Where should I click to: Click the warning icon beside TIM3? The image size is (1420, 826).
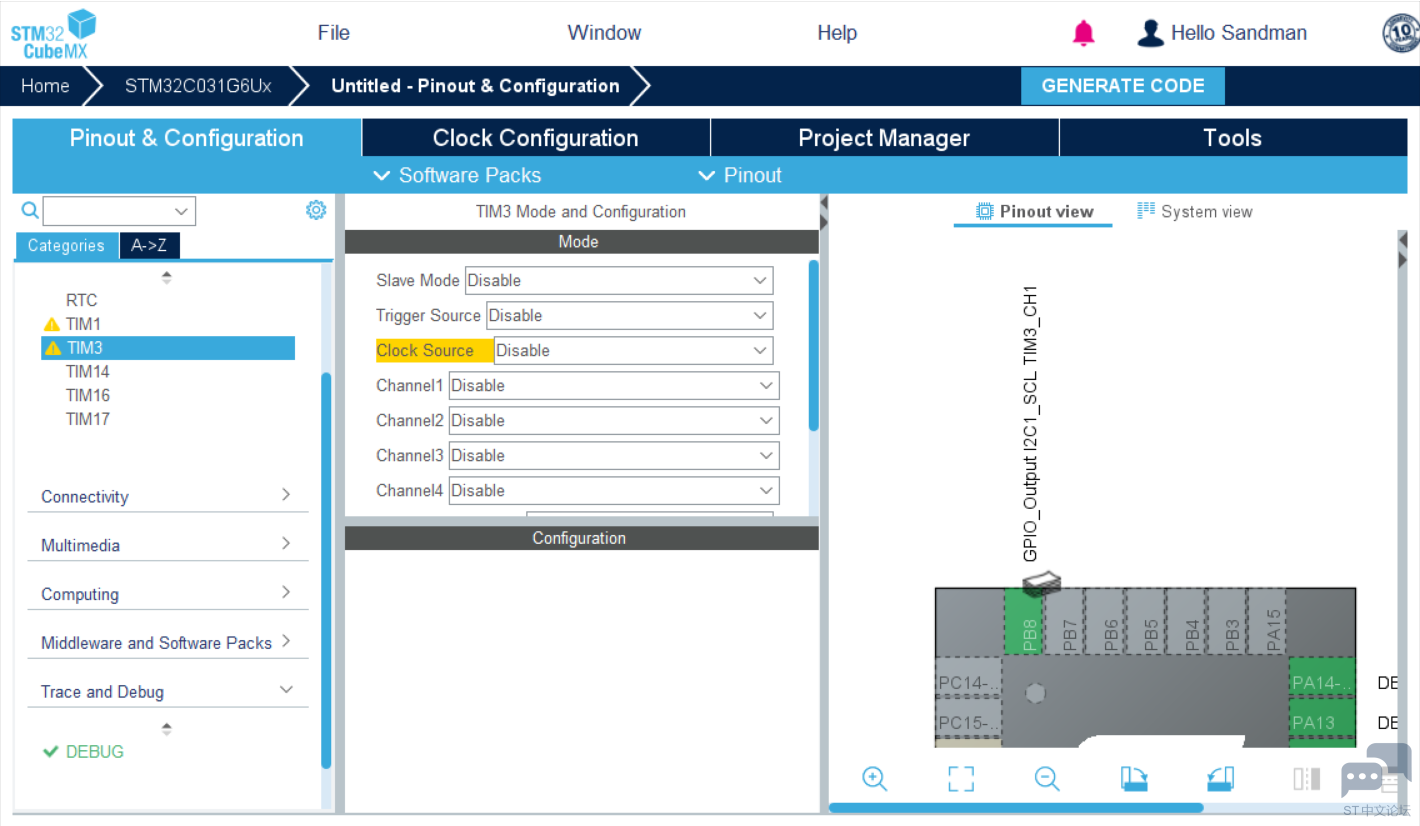53,348
